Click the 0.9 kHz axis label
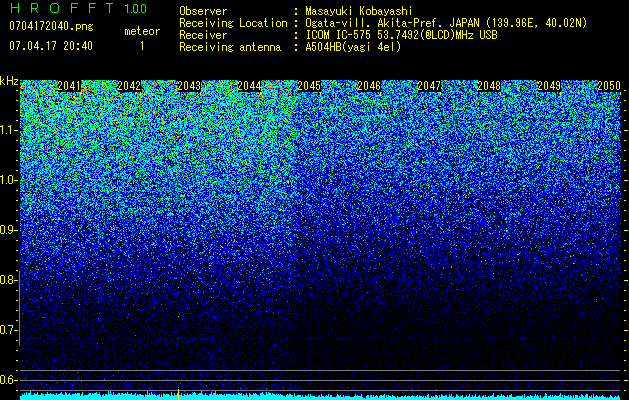The width and height of the screenshot is (629, 400). (x=8, y=230)
